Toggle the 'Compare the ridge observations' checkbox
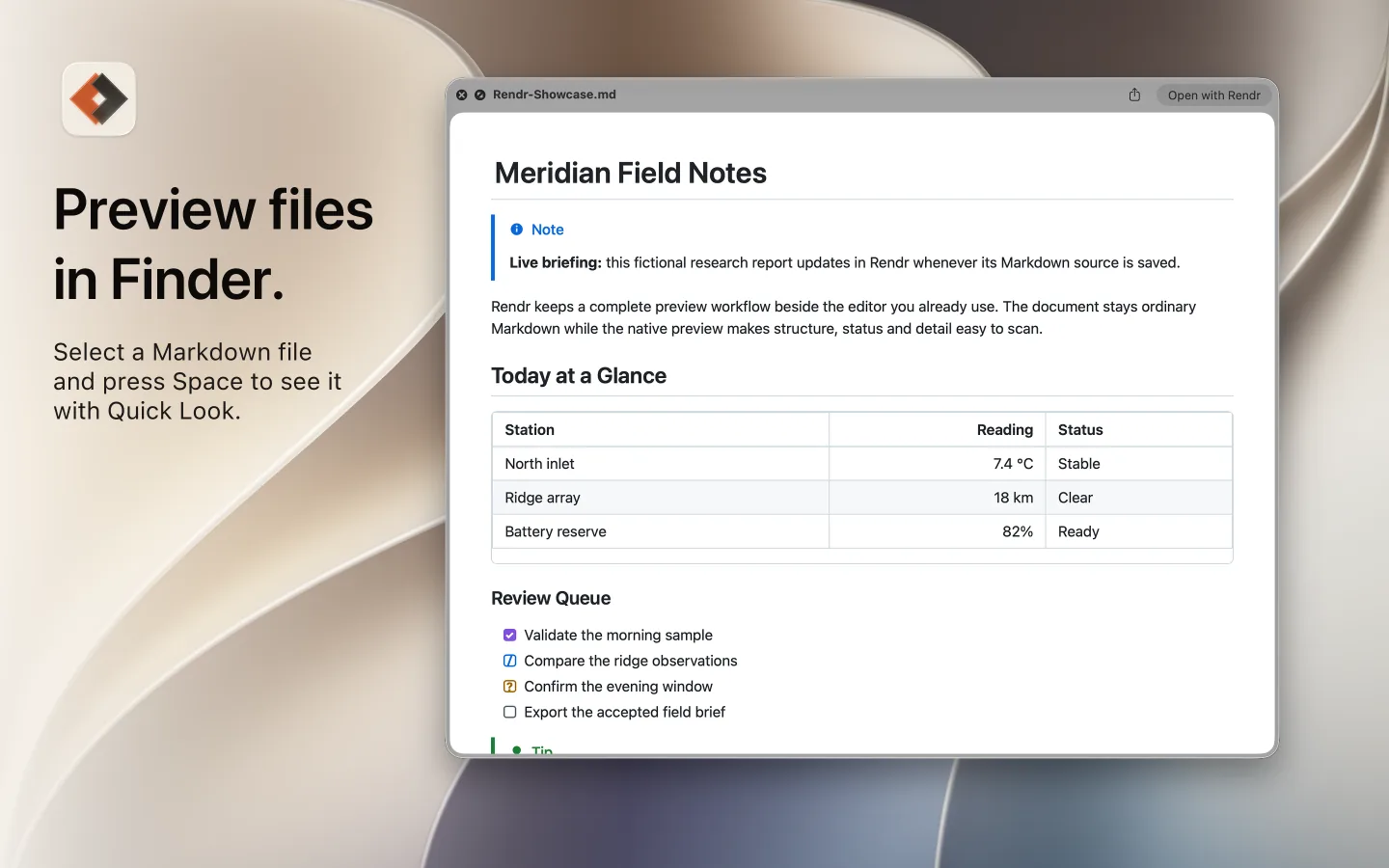Screen dimensions: 1389x868 pyautogui.click(x=509, y=661)
